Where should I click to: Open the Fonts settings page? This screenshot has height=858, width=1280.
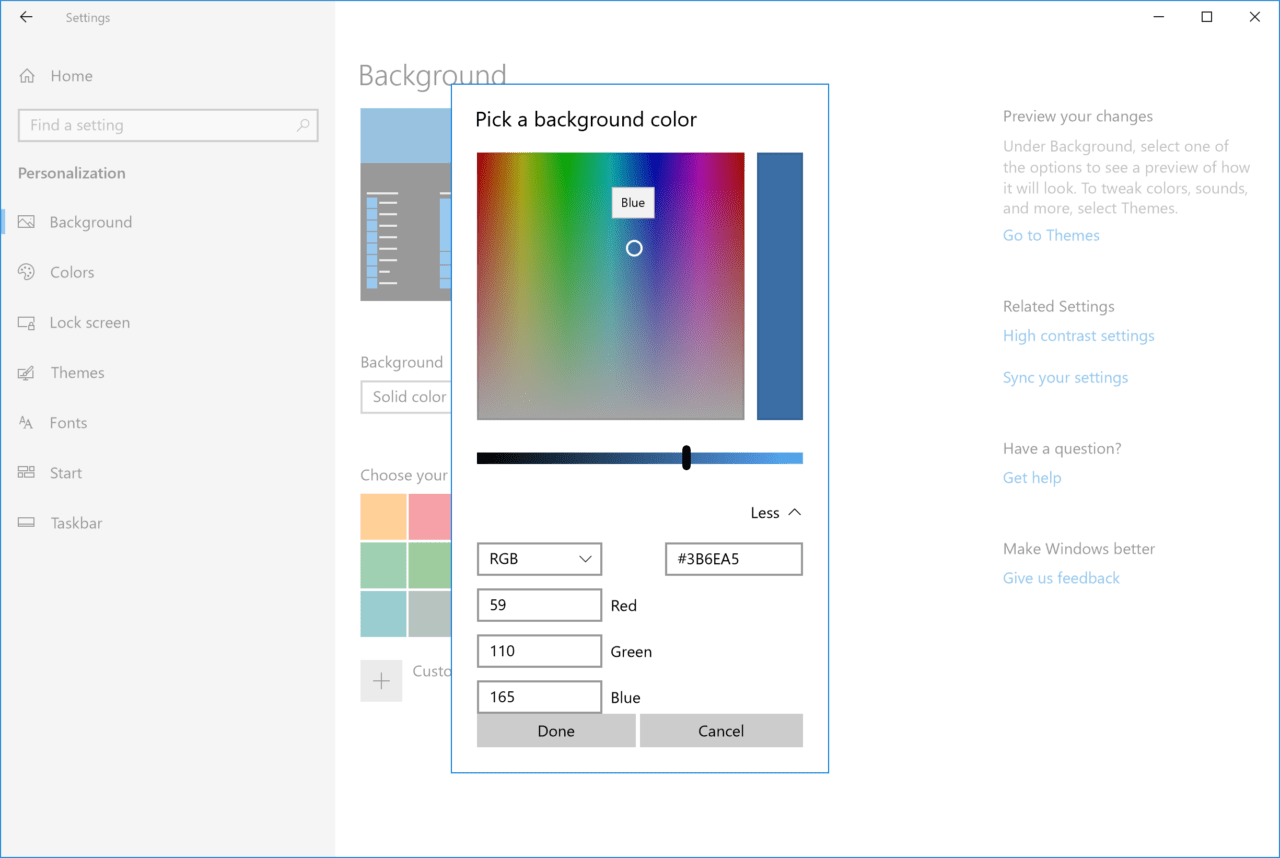pyautogui.click(x=68, y=423)
